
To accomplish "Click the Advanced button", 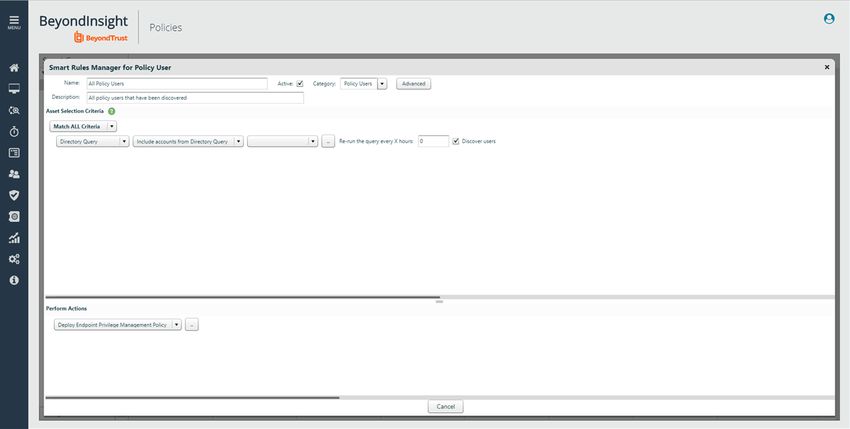I will 414,84.
